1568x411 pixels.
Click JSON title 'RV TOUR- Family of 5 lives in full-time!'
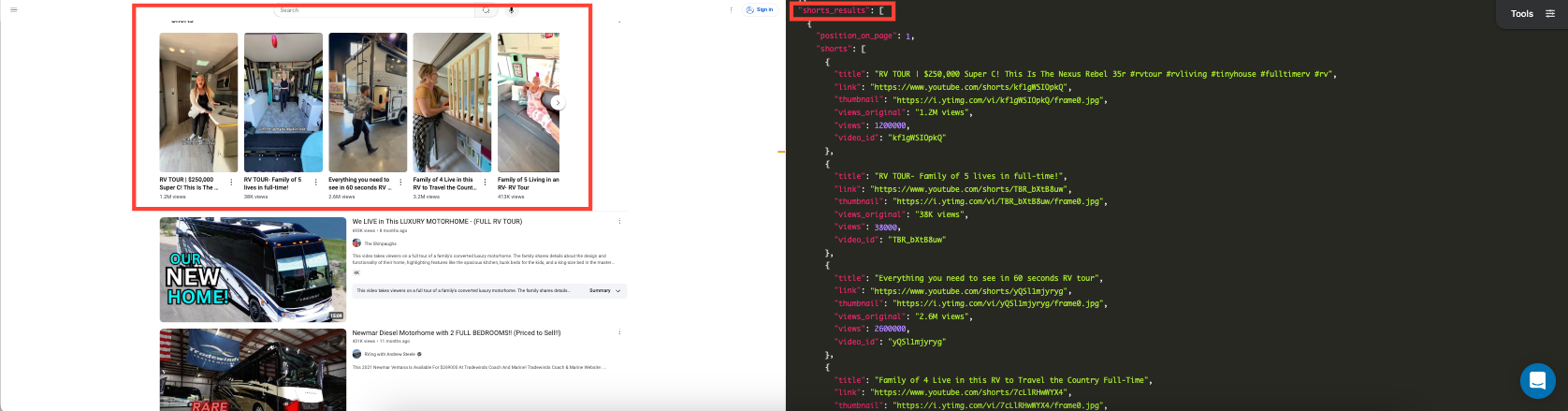969,176
